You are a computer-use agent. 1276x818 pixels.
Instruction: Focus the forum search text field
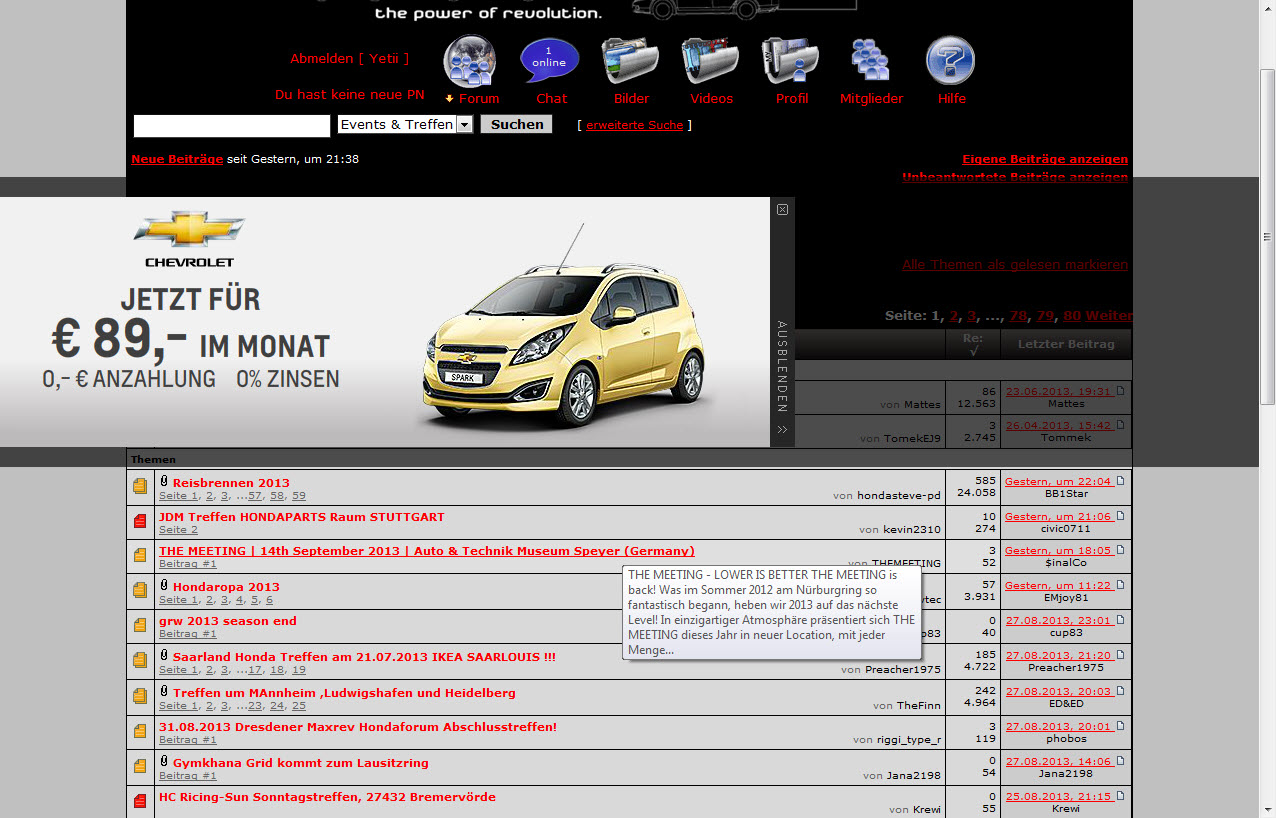coord(232,126)
